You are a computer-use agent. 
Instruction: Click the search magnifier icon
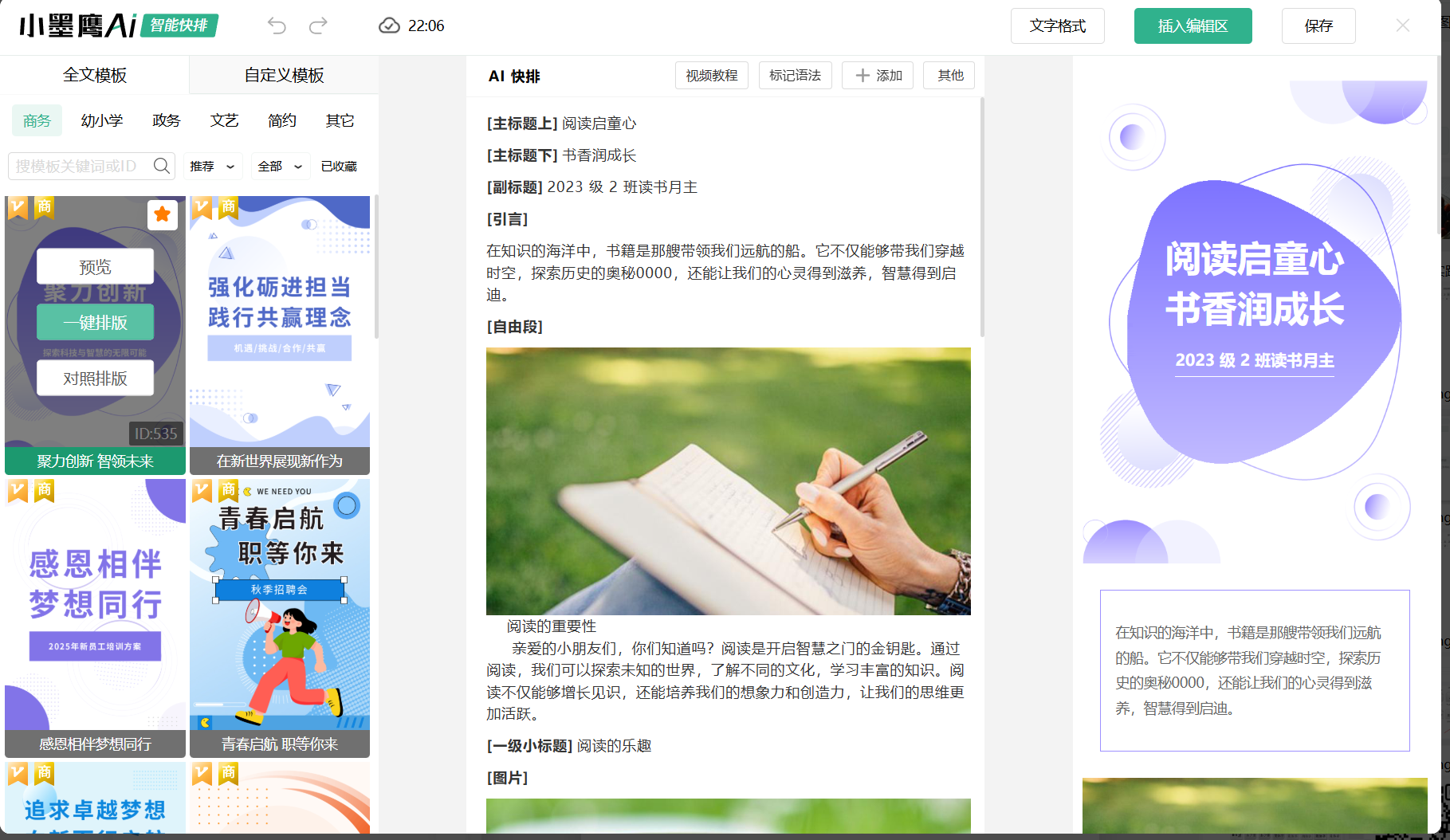tap(162, 166)
